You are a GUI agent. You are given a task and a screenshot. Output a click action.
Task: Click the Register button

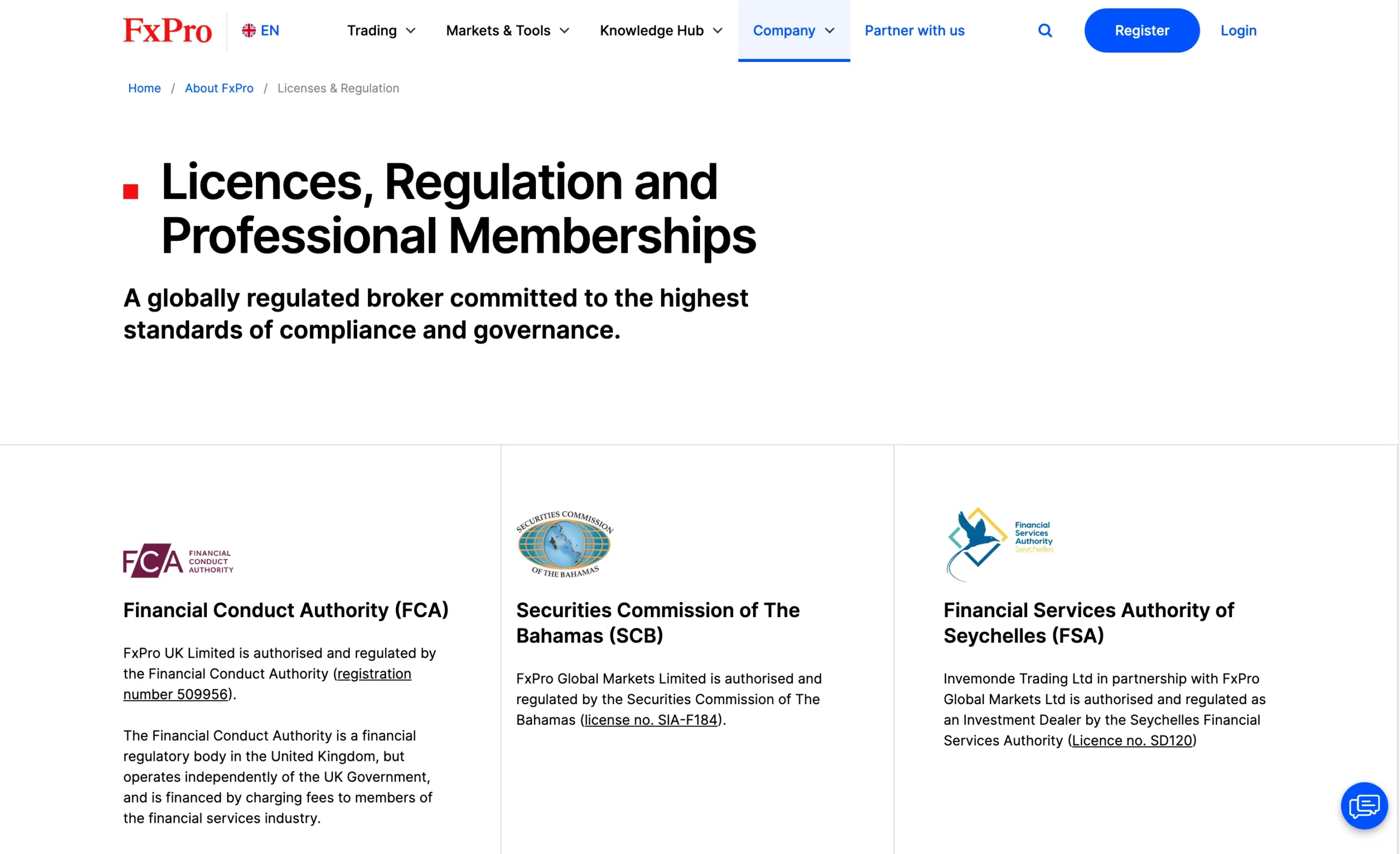pos(1141,30)
